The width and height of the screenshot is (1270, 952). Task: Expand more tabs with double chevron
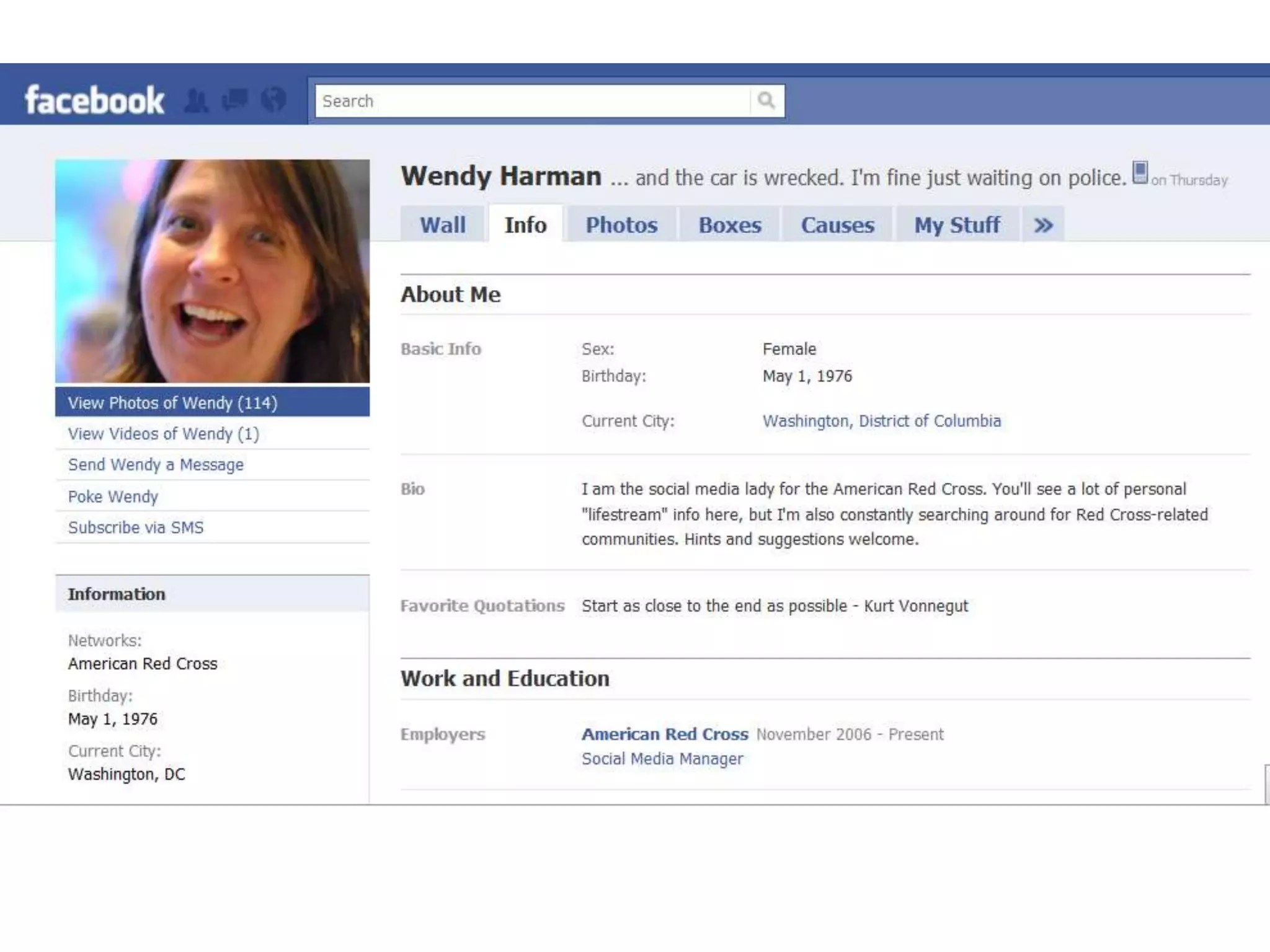[x=1043, y=225]
